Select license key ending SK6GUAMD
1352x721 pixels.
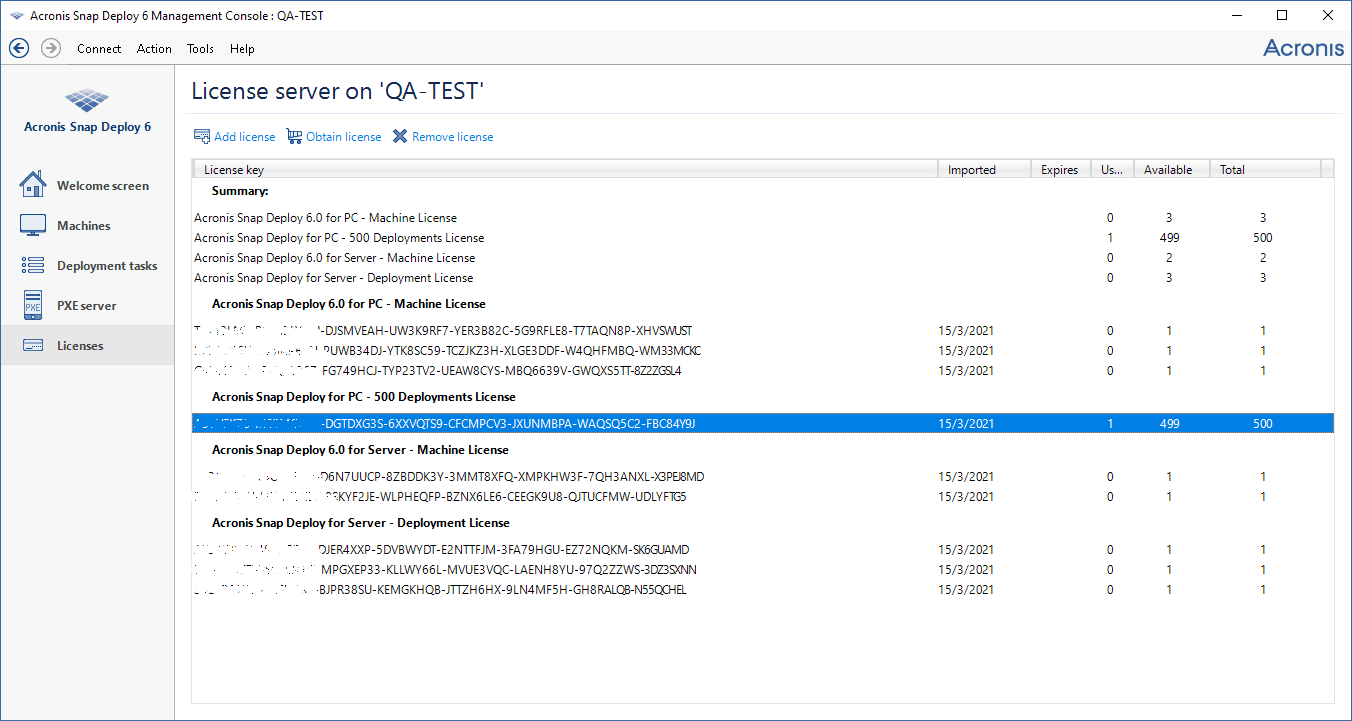(x=762, y=550)
